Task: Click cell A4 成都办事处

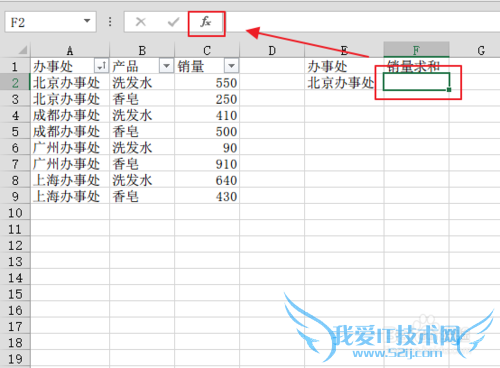Action: pyautogui.click(x=70, y=115)
